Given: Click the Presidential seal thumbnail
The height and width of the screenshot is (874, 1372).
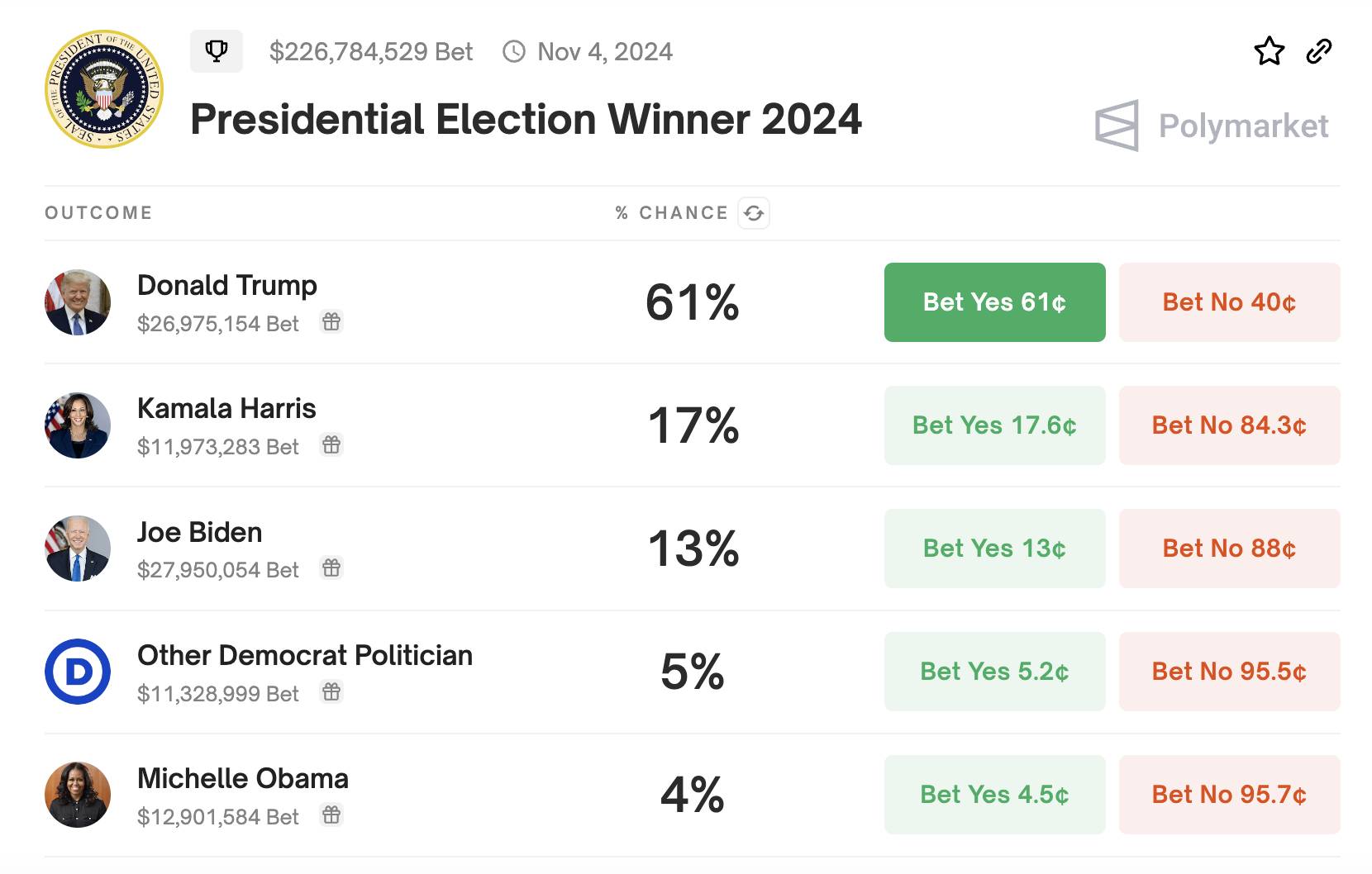Looking at the screenshot, I should click(104, 89).
